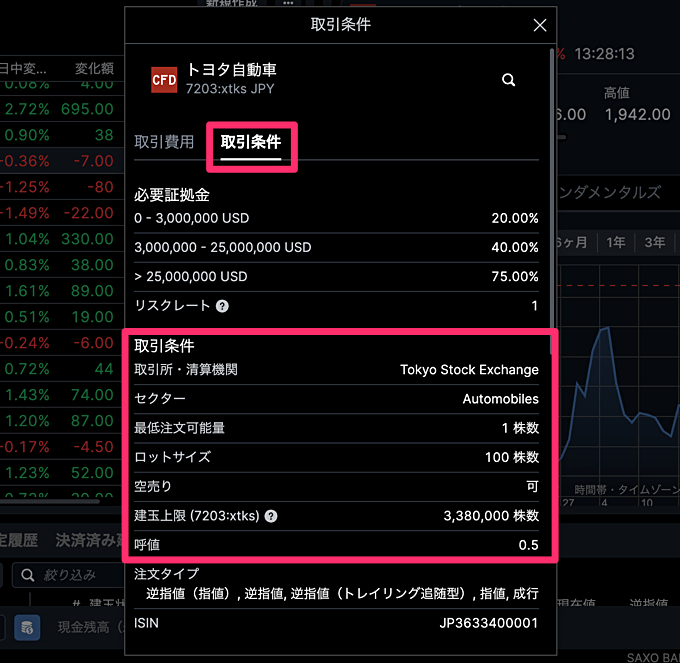Select the 取引条件 tab
680x663 pixels.
[x=251, y=142]
